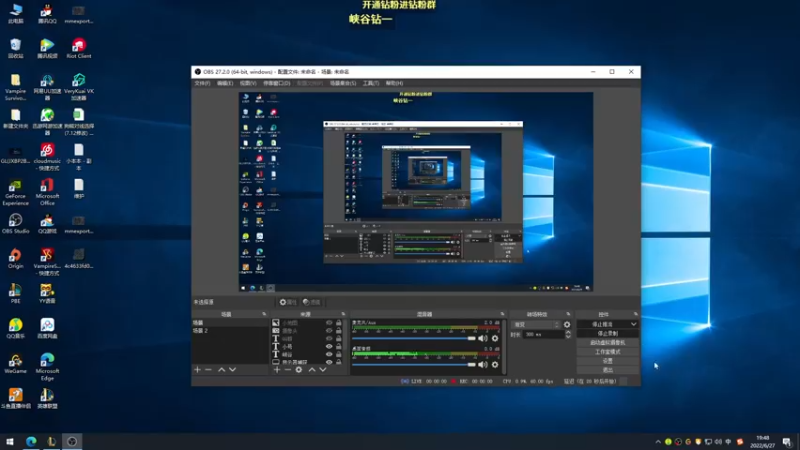Open 属性 for the selected source
Image resolution: width=800 pixels, height=450 pixels.
[x=288, y=302]
